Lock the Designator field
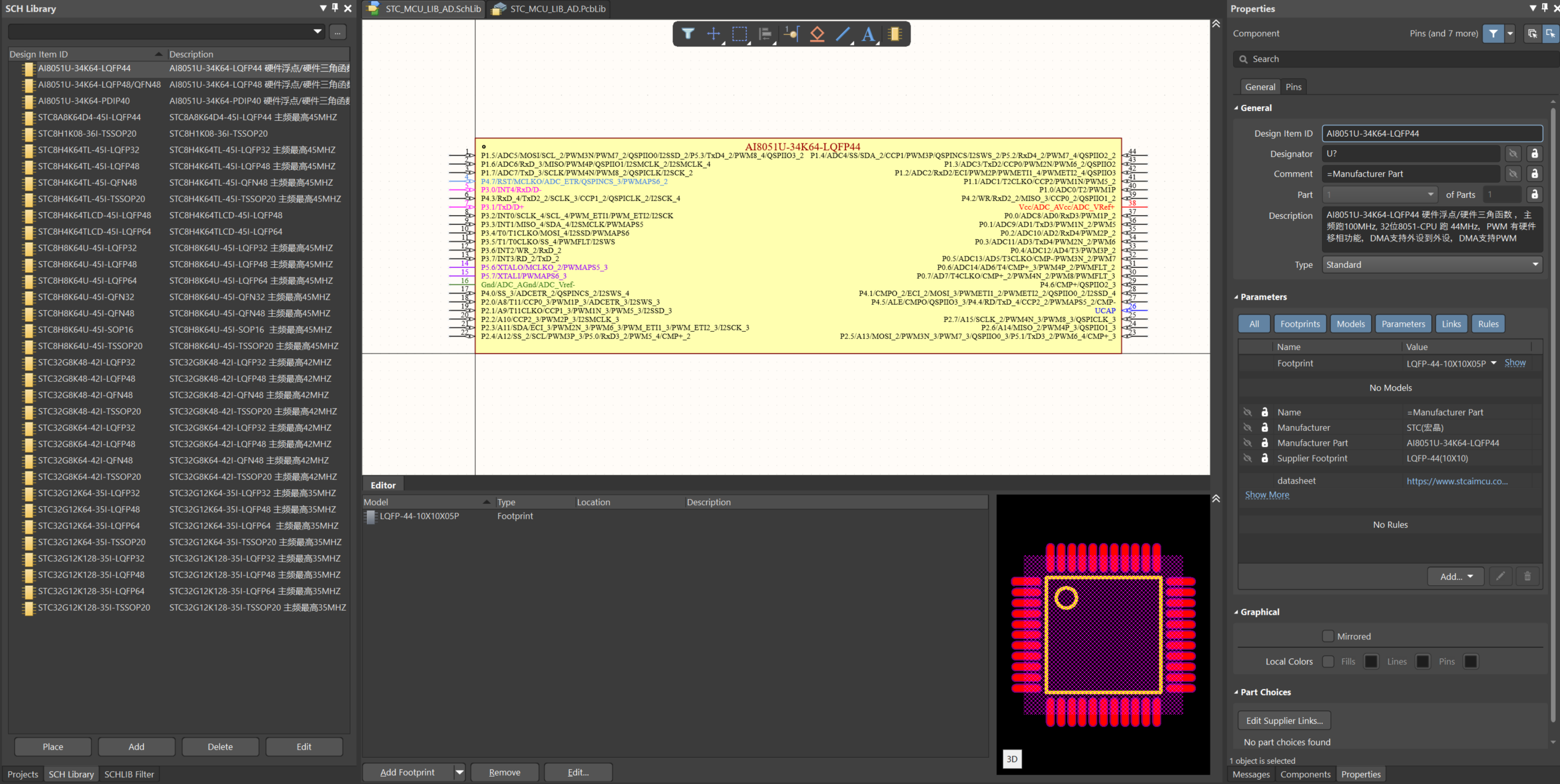 pos(1534,154)
